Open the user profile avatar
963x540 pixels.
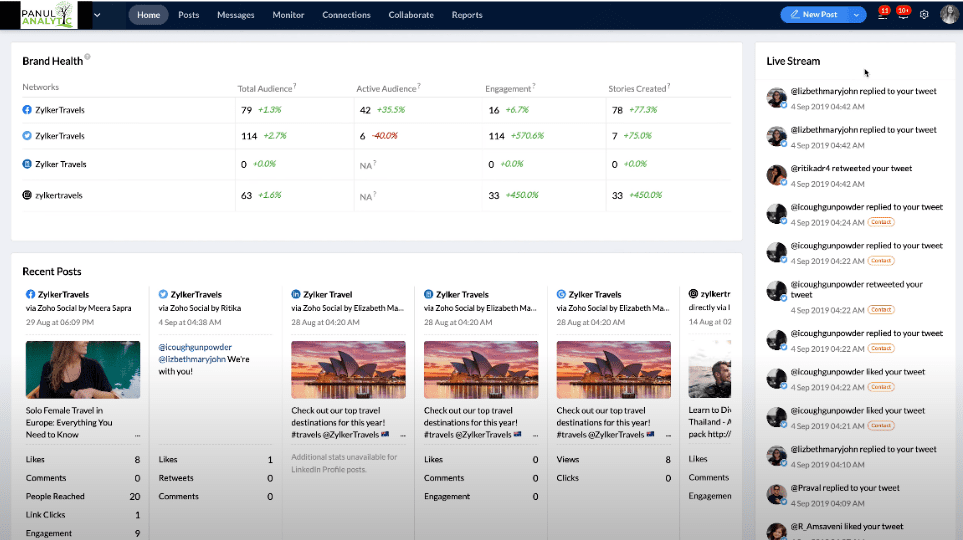coord(949,14)
